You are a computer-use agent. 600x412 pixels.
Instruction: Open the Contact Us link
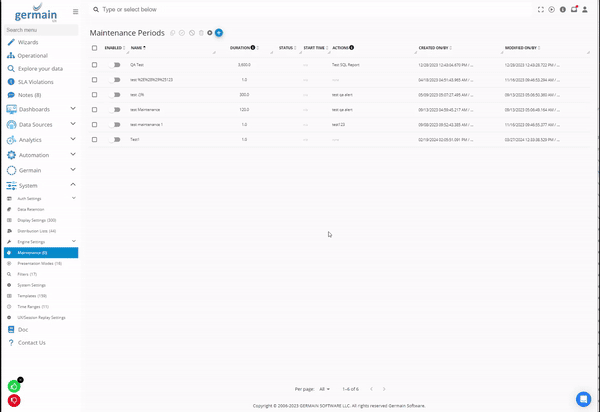31,342
